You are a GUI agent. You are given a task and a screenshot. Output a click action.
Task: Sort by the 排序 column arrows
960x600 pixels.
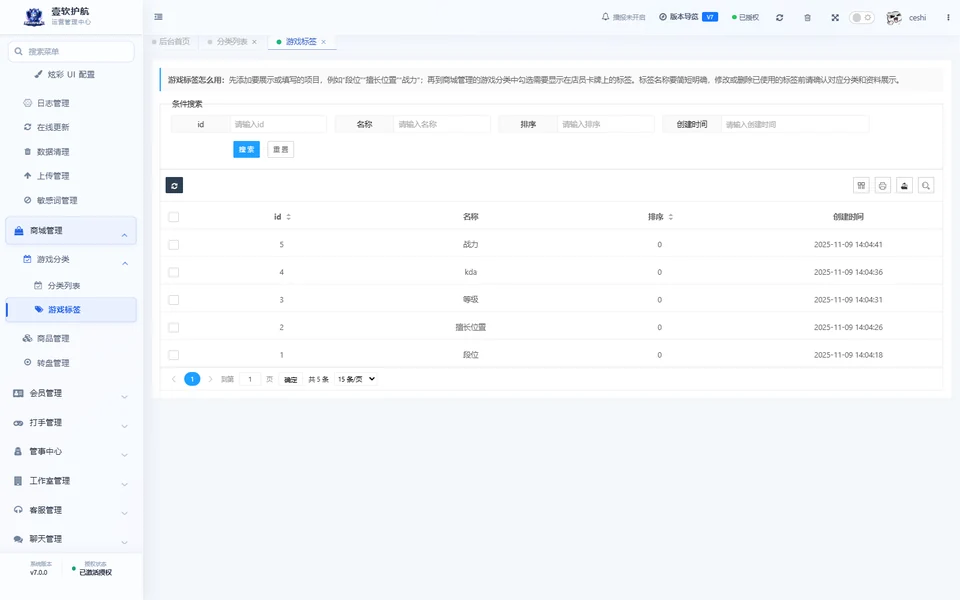point(670,217)
